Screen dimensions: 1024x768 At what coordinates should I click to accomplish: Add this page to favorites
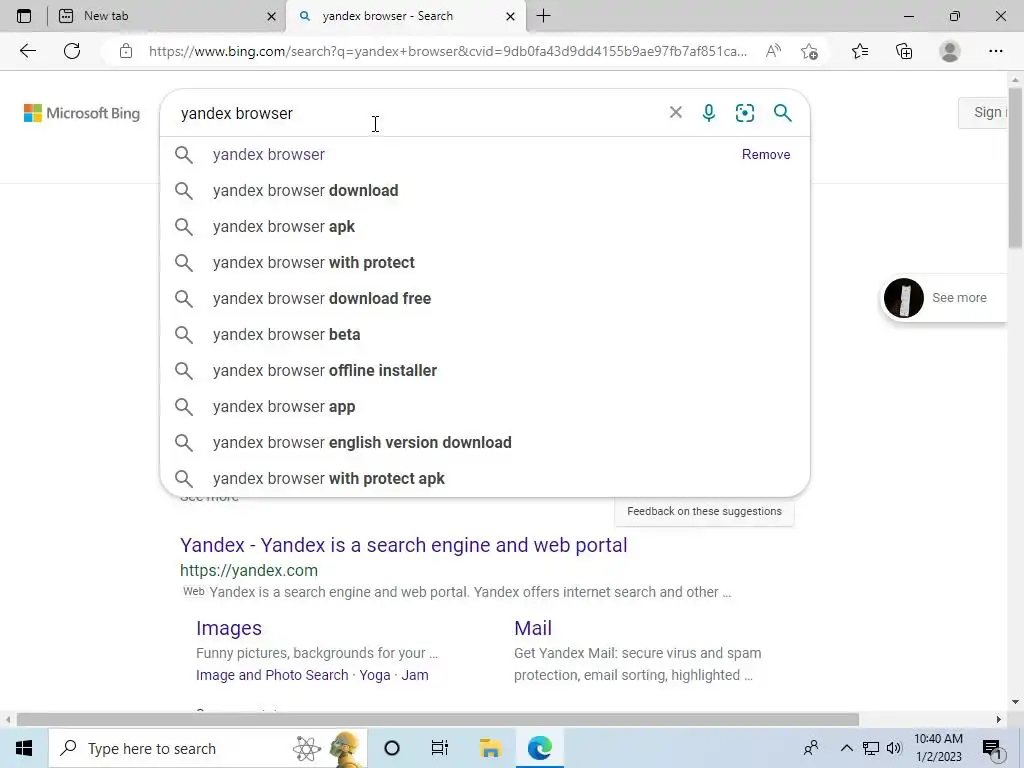(x=809, y=51)
